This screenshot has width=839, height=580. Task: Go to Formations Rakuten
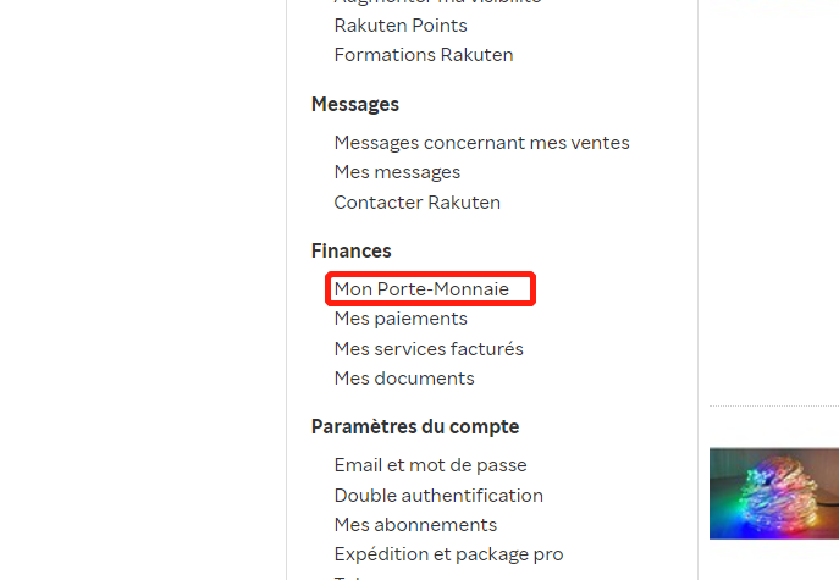point(423,55)
